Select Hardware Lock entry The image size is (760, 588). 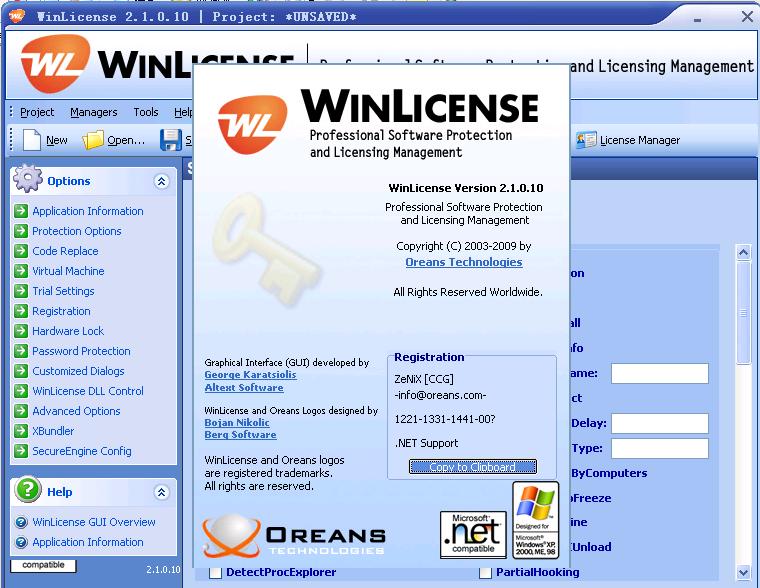[68, 331]
